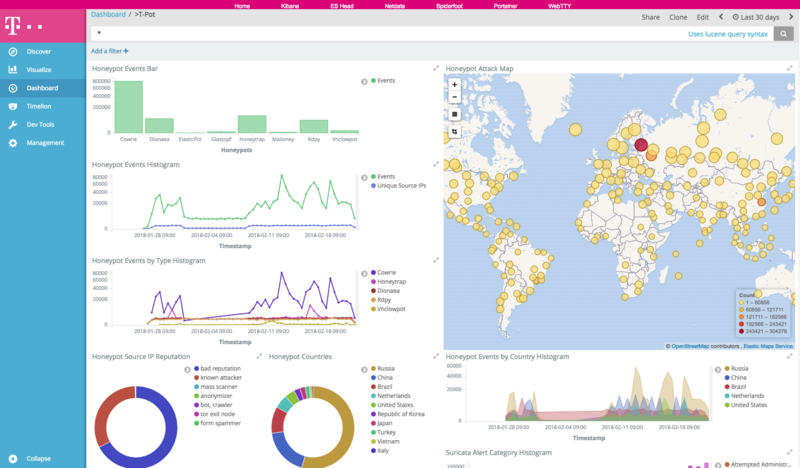Run the search magnifier button
Viewport: 800px width, 468px height.
(783, 34)
